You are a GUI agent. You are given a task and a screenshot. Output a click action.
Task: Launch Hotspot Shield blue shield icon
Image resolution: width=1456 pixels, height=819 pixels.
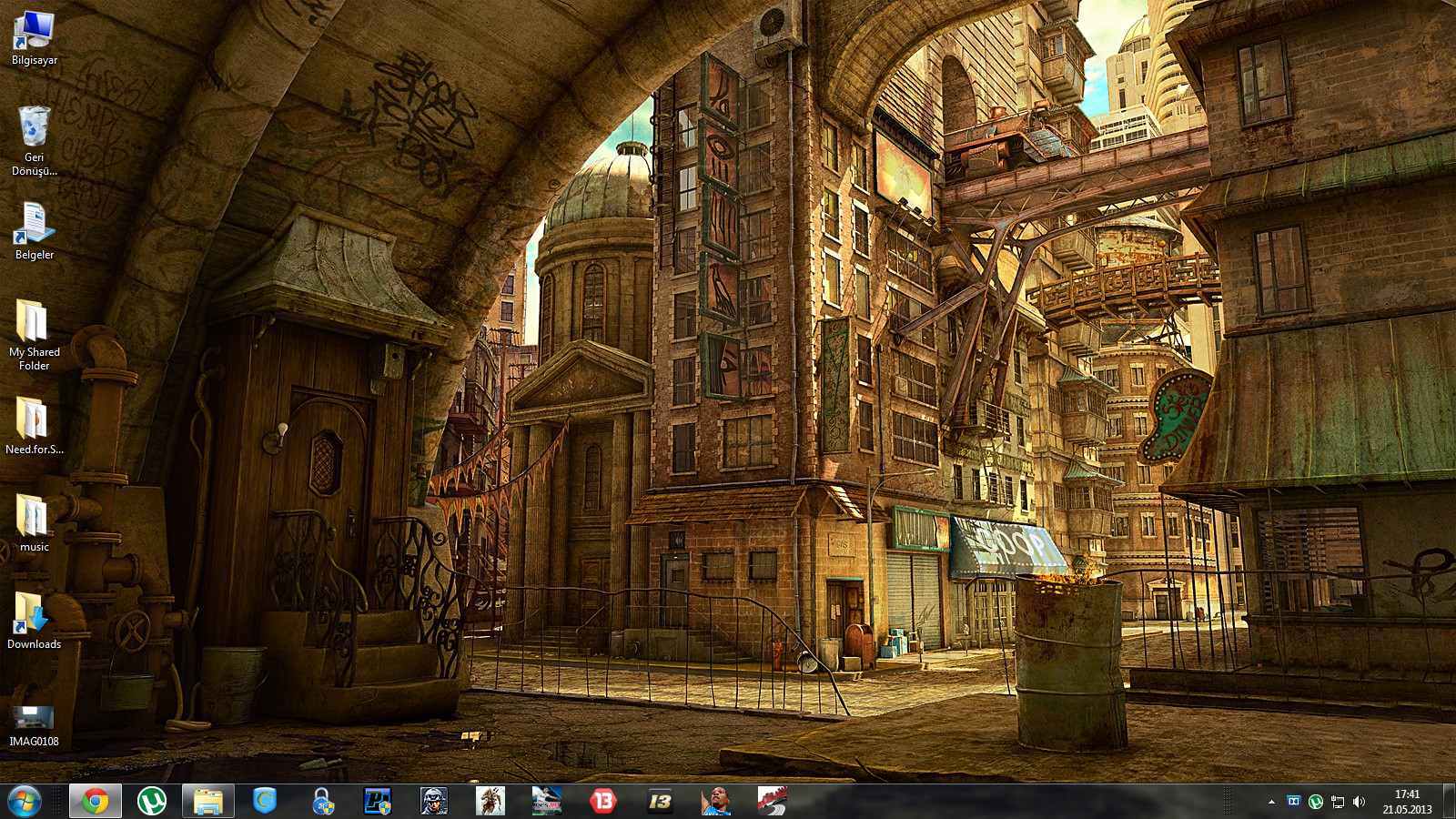pos(265,802)
